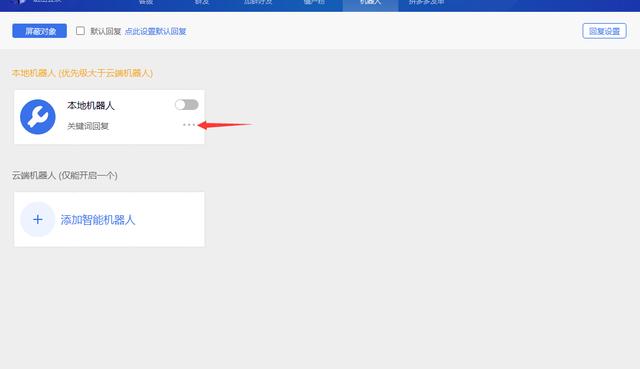Select the 本地机器人 card title

tap(91, 106)
